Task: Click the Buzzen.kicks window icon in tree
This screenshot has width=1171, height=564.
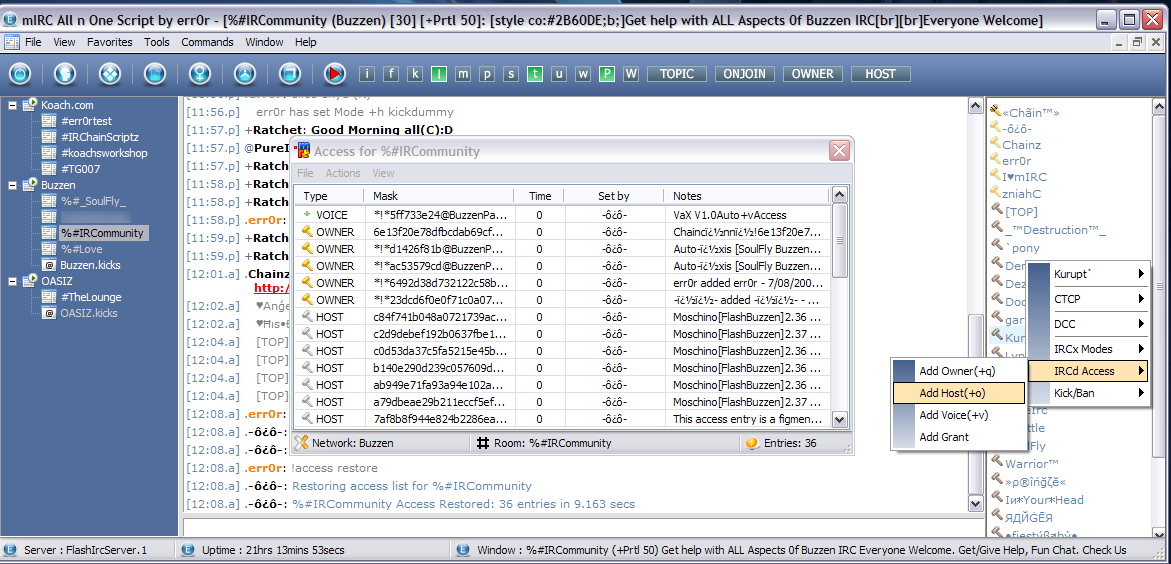Action: tap(49, 264)
